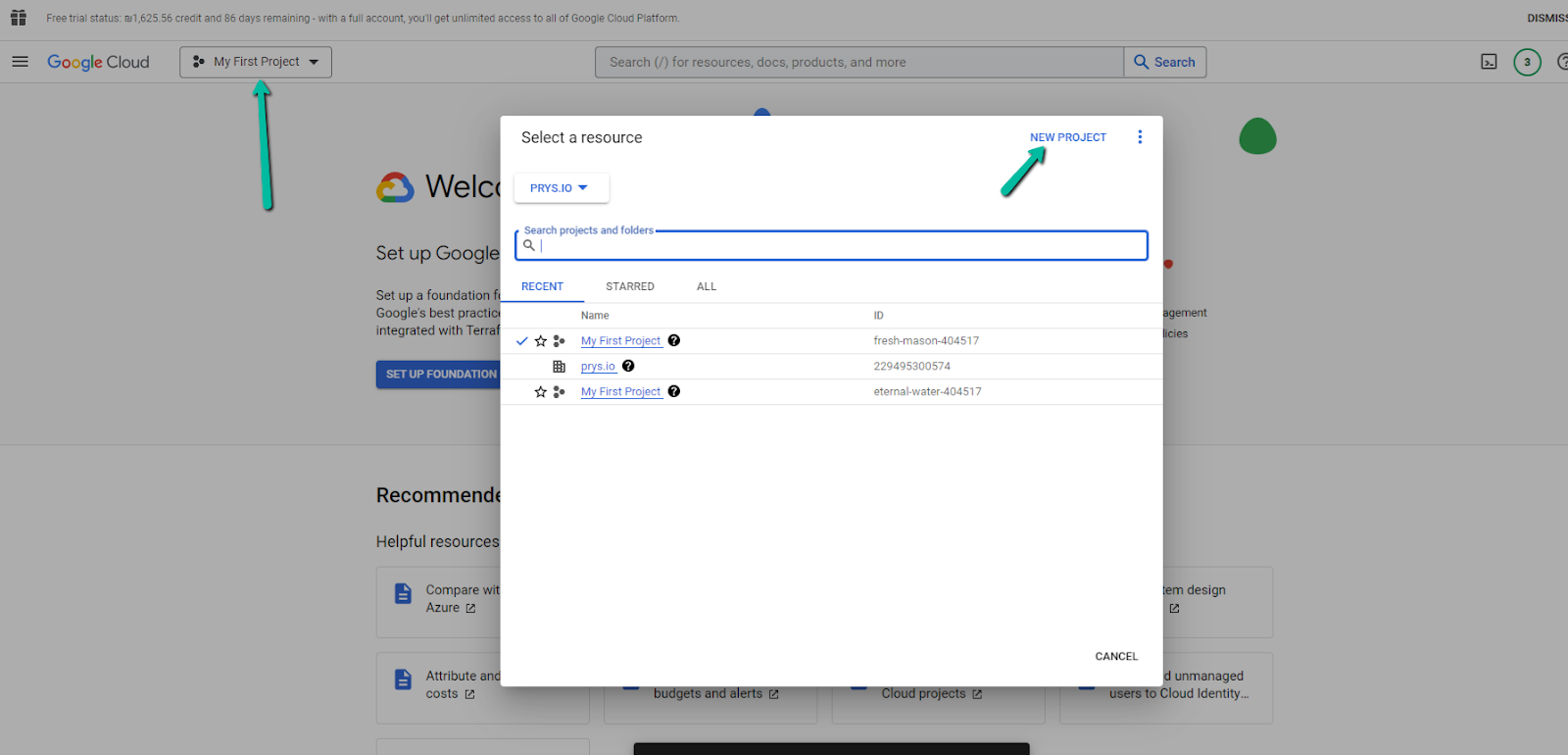Click organization building icon in prys.io row
This screenshot has height=755, width=1568.
pyautogui.click(x=559, y=367)
